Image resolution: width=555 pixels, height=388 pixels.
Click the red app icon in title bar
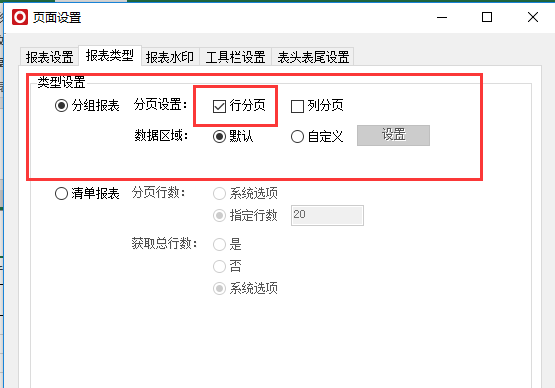(20, 17)
